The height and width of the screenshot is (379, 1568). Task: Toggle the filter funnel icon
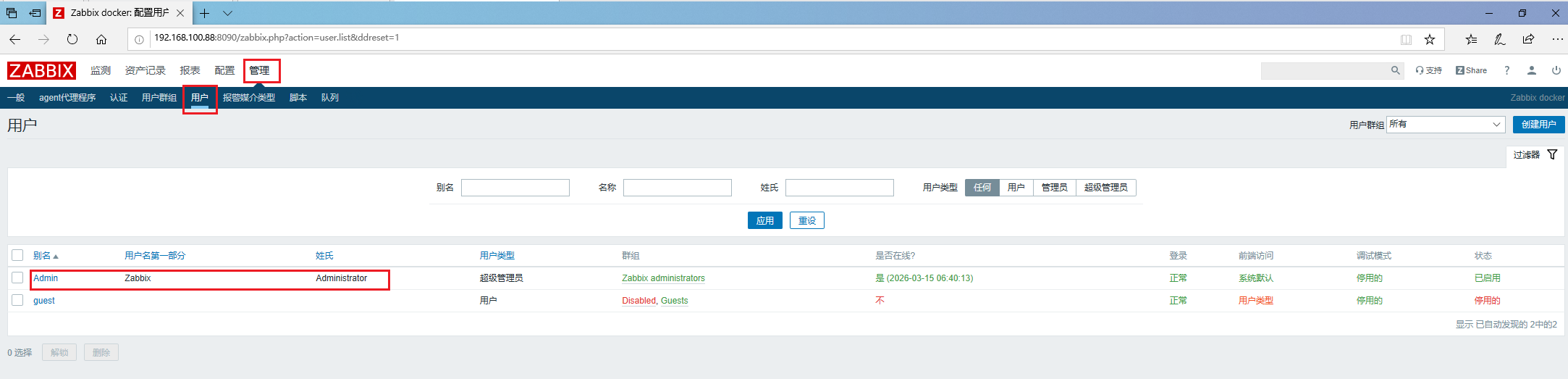coord(1552,154)
